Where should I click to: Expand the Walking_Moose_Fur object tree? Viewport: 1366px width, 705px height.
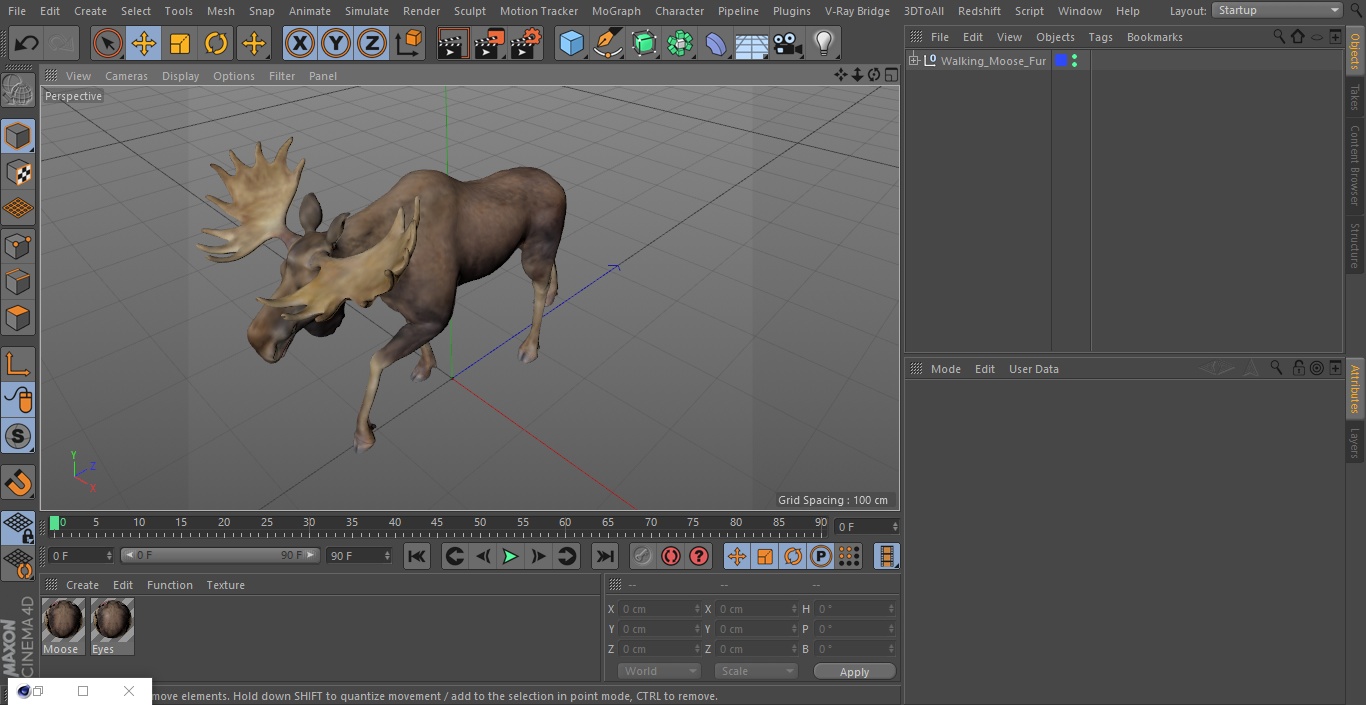click(x=913, y=60)
